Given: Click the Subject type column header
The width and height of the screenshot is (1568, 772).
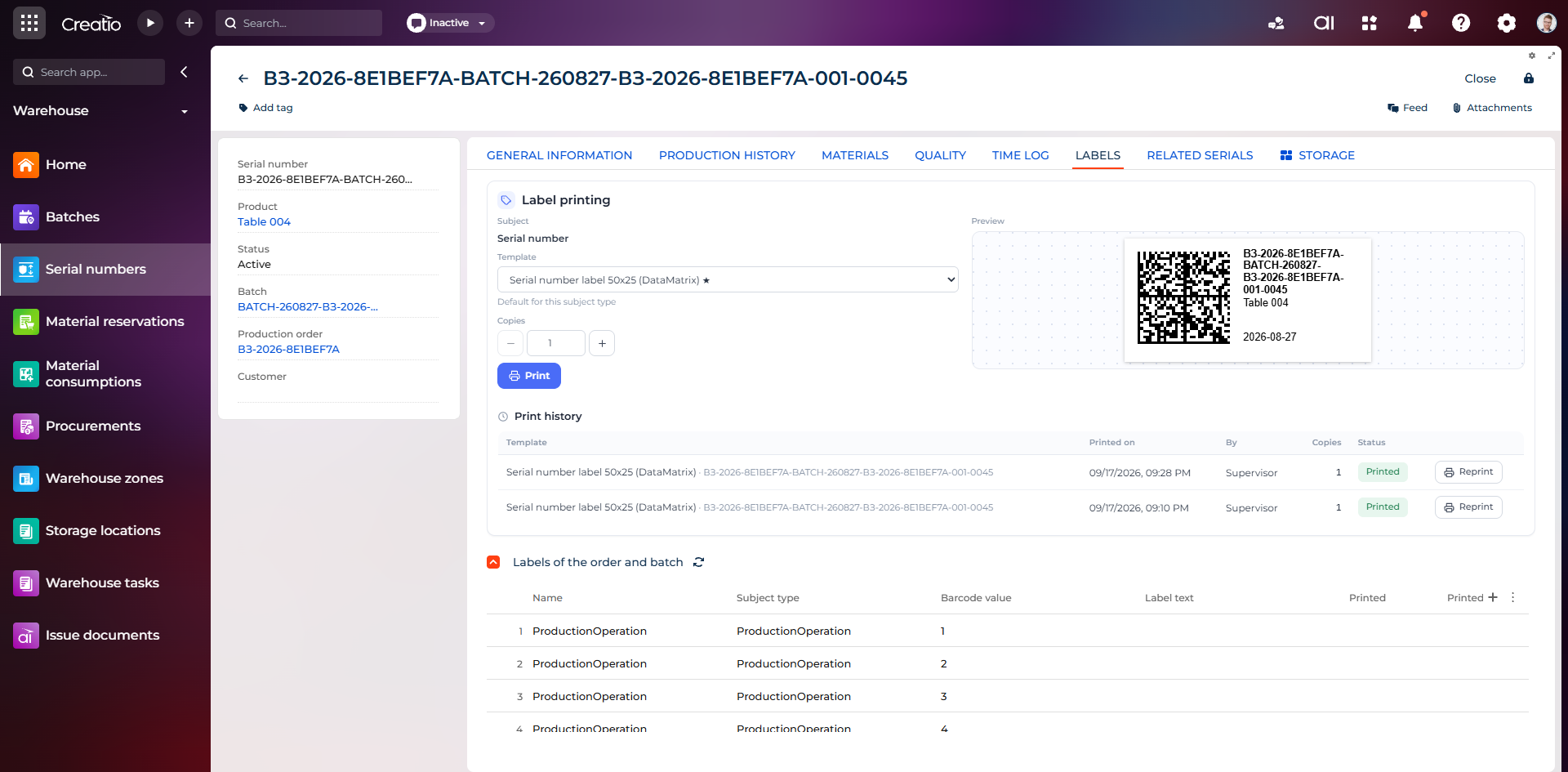Looking at the screenshot, I should [x=768, y=598].
